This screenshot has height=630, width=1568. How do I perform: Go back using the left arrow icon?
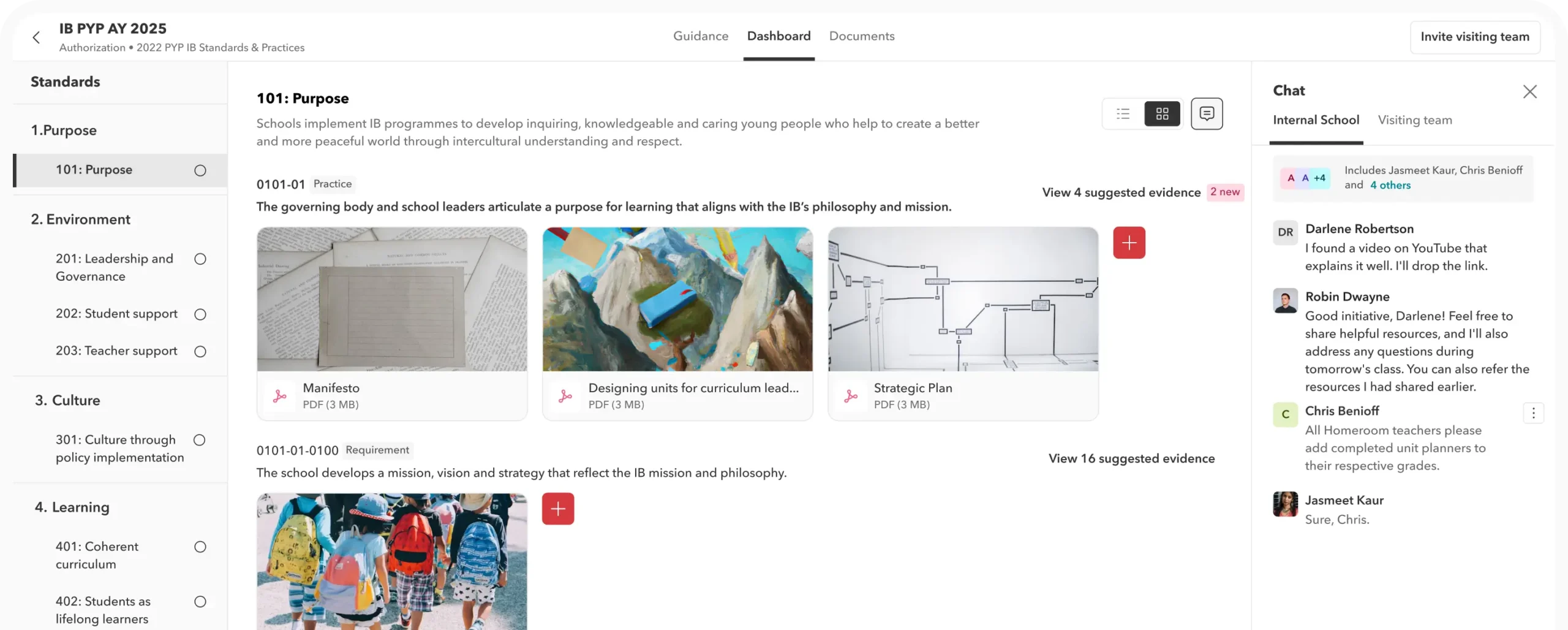pyautogui.click(x=36, y=37)
